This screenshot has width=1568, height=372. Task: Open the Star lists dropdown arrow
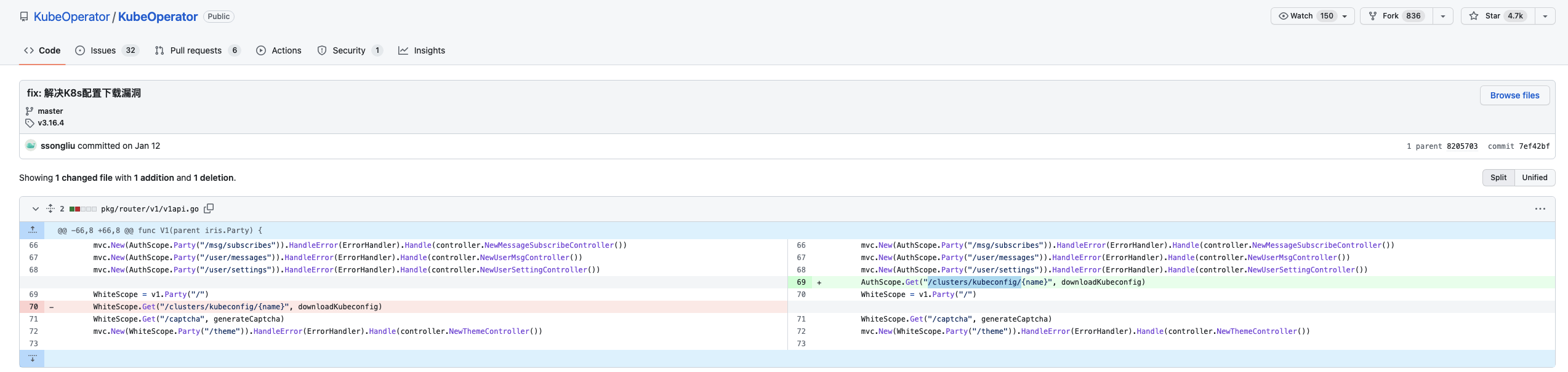1545,16
